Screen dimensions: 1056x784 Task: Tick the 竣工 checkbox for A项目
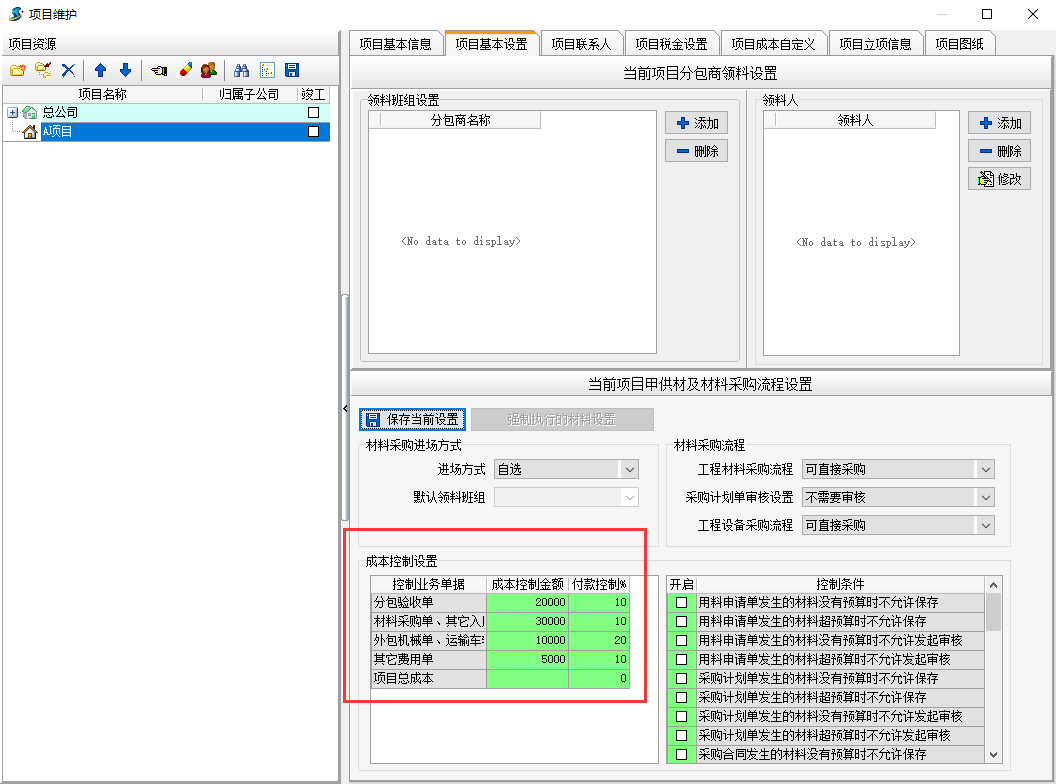(313, 131)
